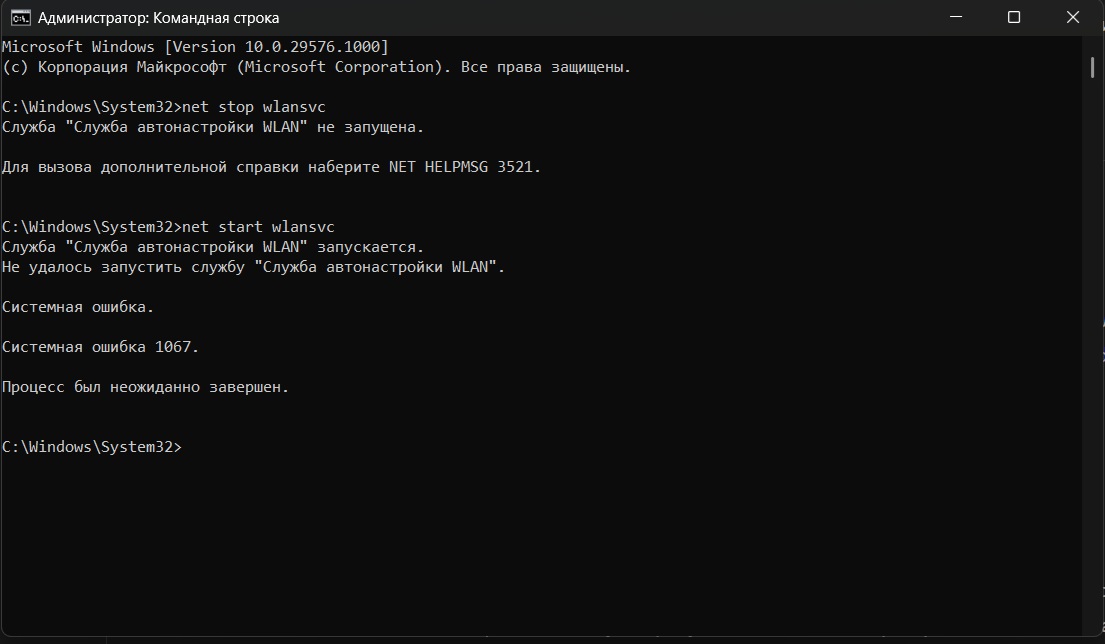Minimize the Командная строка window
This screenshot has width=1105, height=644.
[x=956, y=17]
